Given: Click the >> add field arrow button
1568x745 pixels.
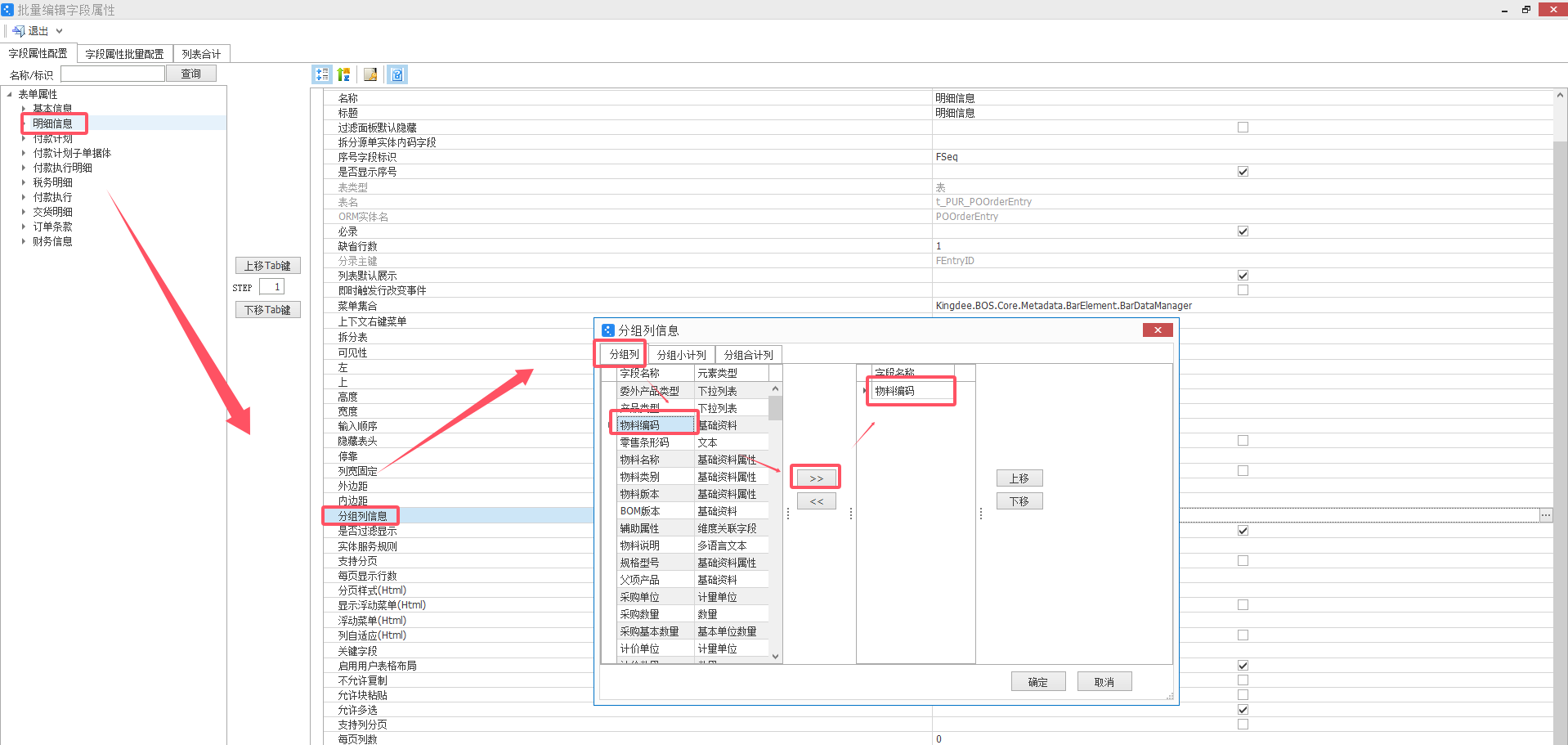Looking at the screenshot, I should (x=816, y=478).
